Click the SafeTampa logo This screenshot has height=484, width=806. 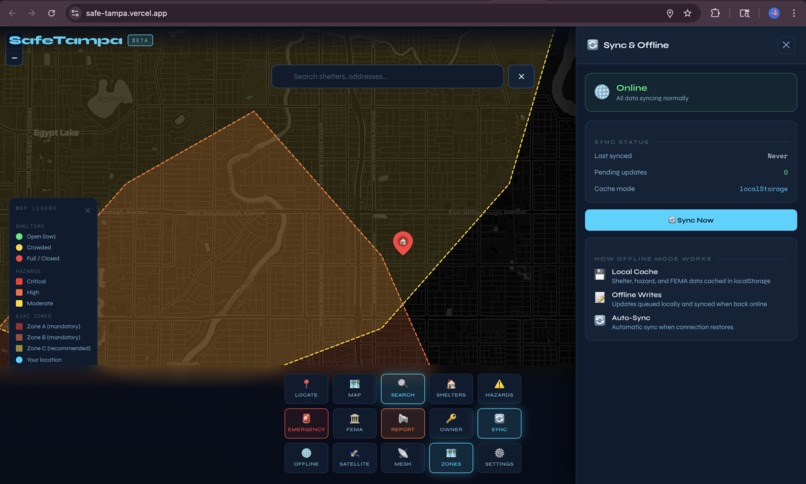click(x=66, y=40)
